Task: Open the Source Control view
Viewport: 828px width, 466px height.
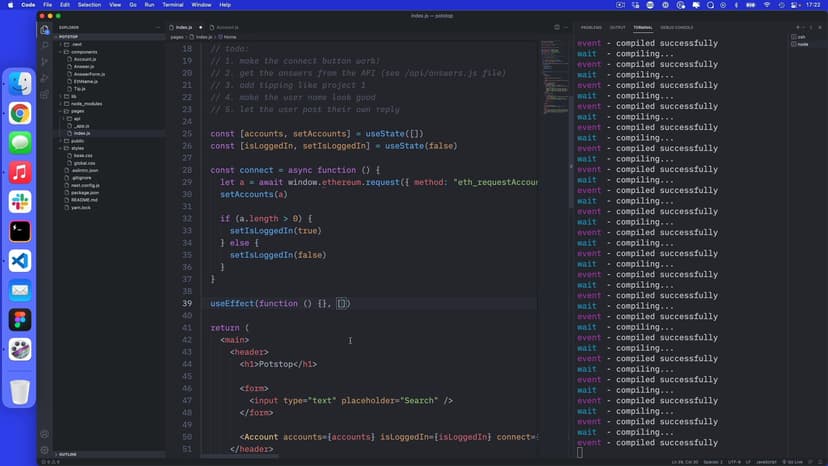Action: (45, 62)
